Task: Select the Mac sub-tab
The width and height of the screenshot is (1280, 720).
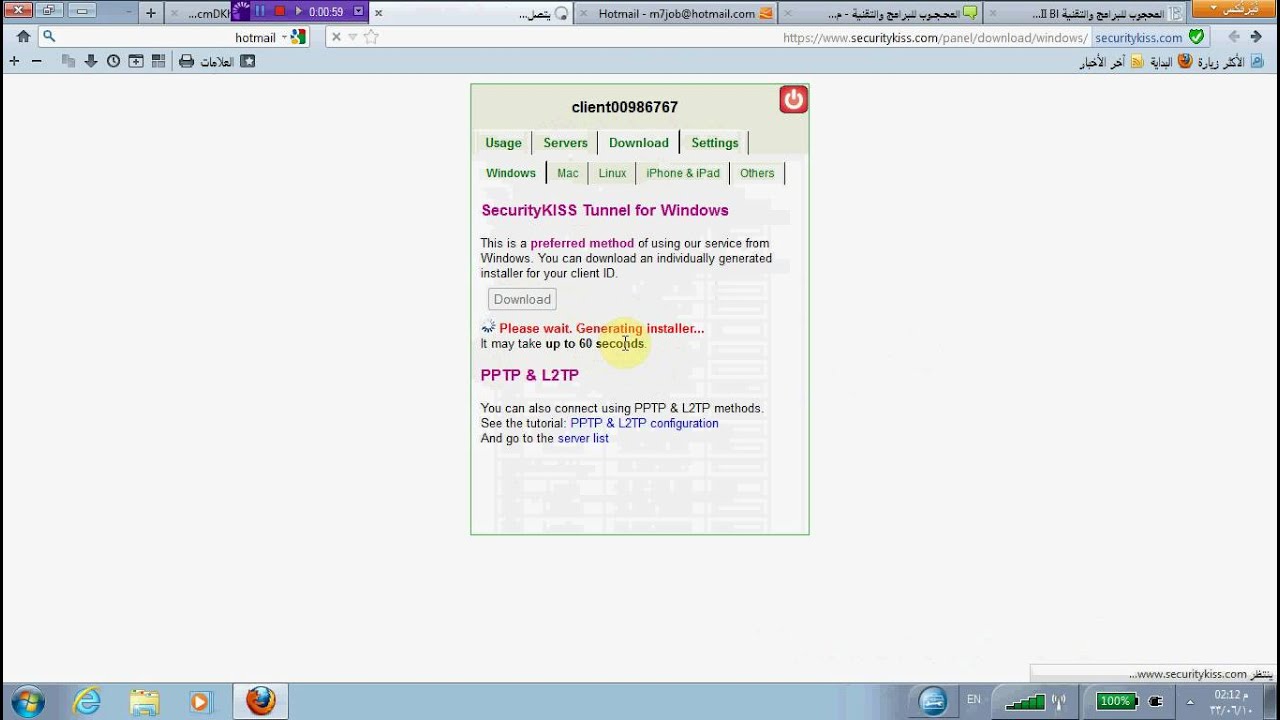Action: tap(568, 173)
